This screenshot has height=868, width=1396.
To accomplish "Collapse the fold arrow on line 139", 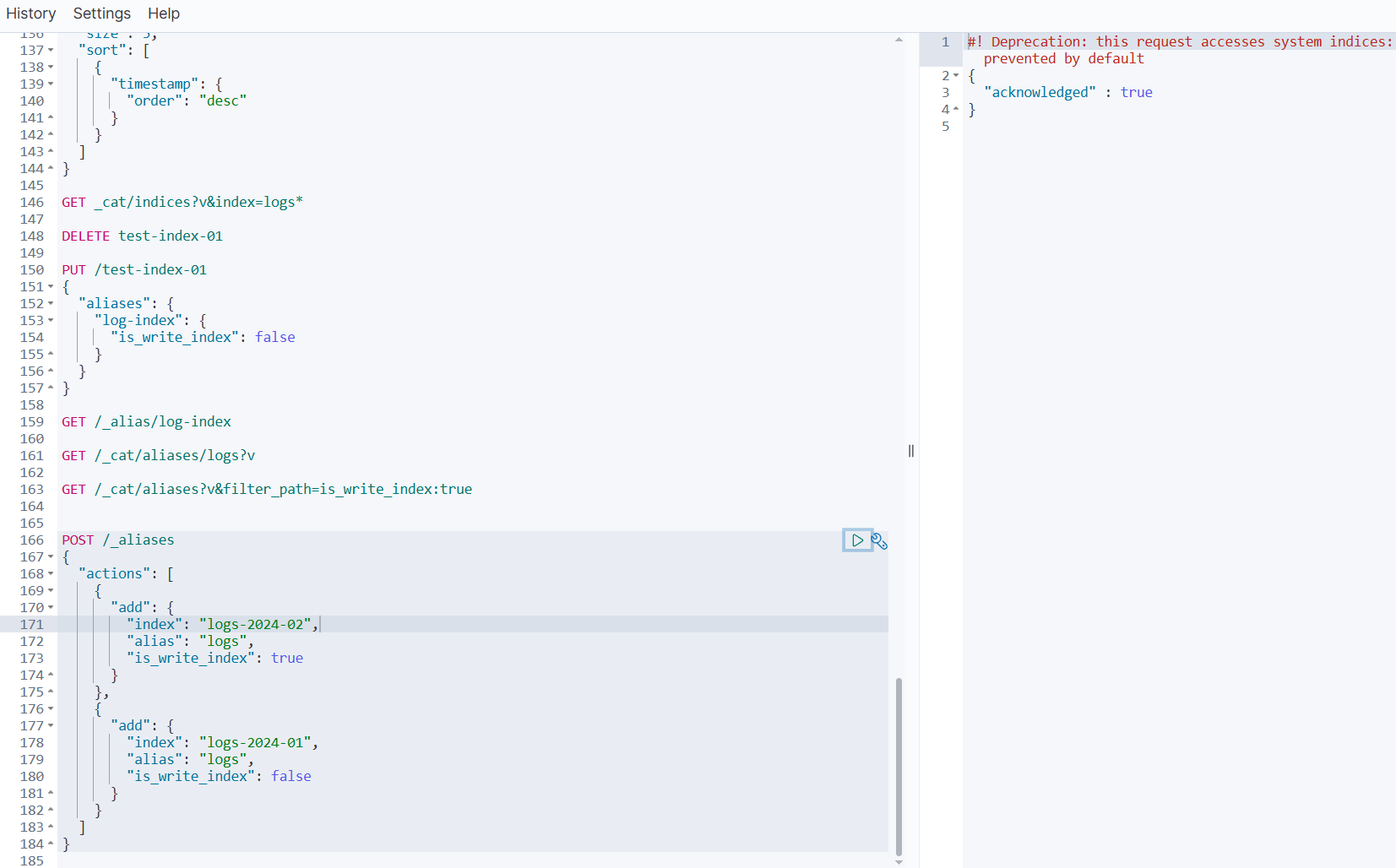I will [x=51, y=84].
